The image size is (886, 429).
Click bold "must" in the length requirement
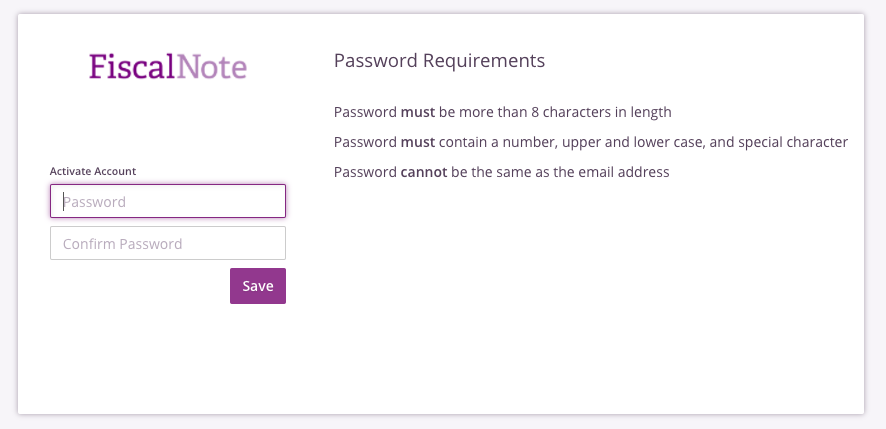pyautogui.click(x=418, y=112)
